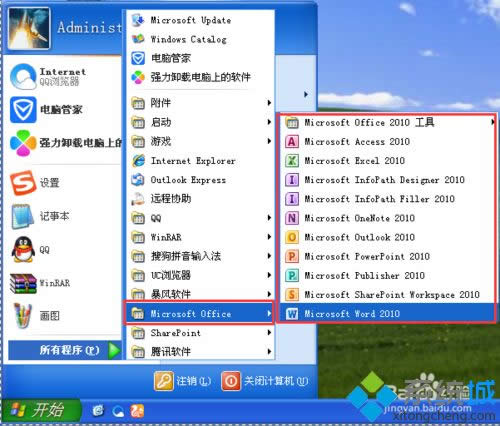Click the 关闭计算机 shutdown button
Image resolution: width=500 pixels, height=426 pixels.
265,381
